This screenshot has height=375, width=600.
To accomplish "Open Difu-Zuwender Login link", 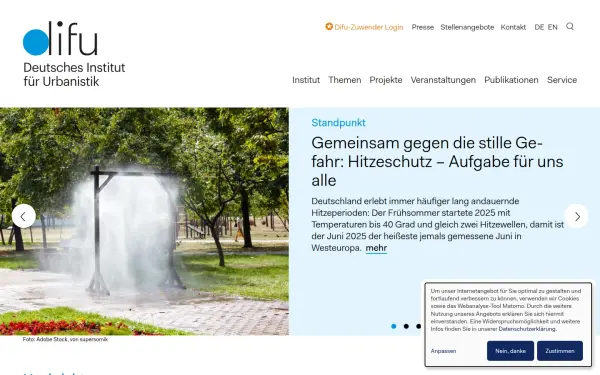I will [x=368, y=27].
